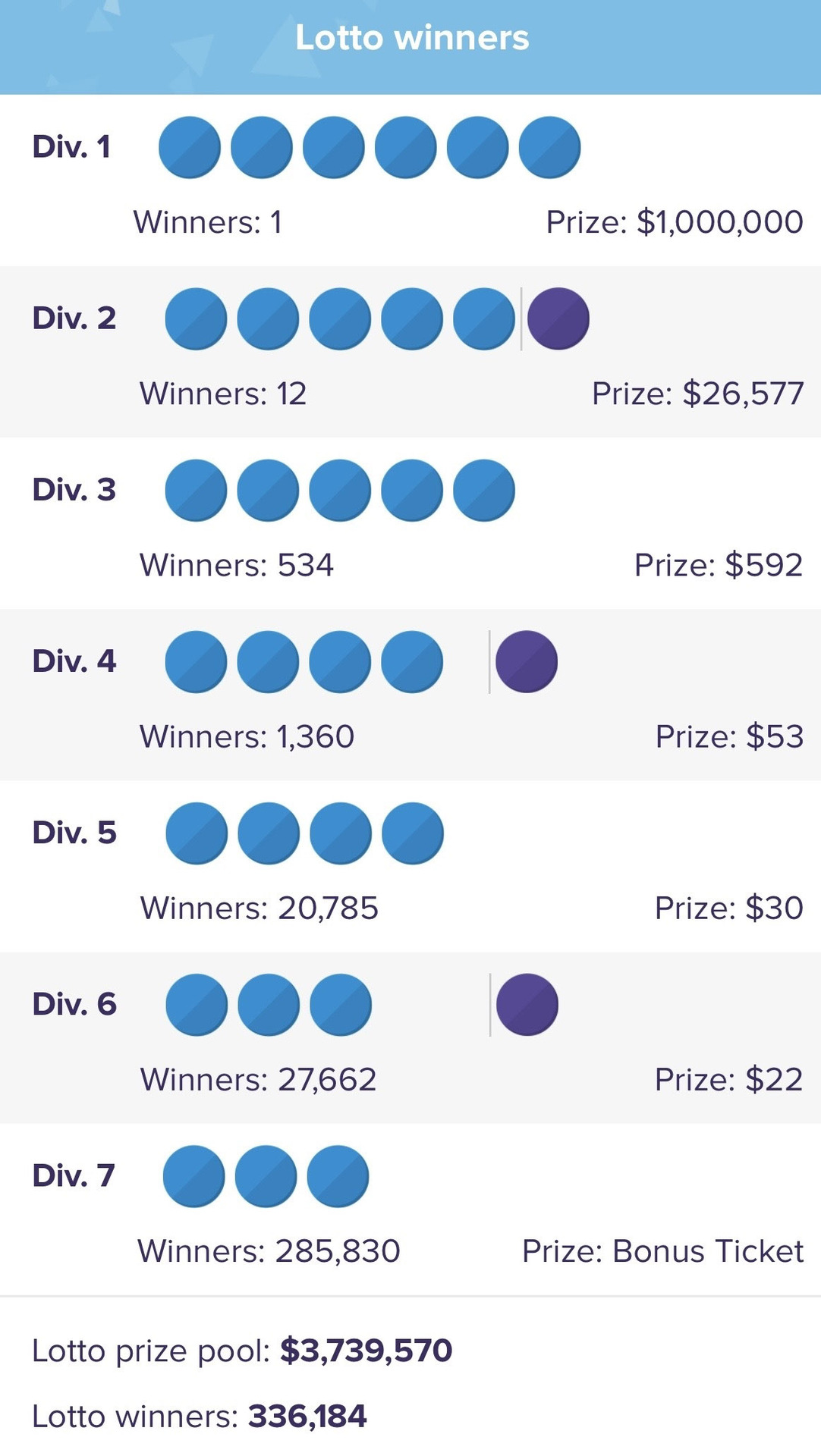Tap the Lotto prize pool amount $3,739,570

click(x=366, y=1351)
